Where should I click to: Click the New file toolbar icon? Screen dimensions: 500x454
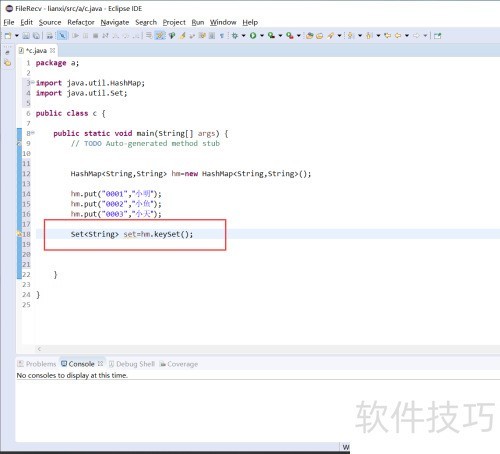click(8, 36)
